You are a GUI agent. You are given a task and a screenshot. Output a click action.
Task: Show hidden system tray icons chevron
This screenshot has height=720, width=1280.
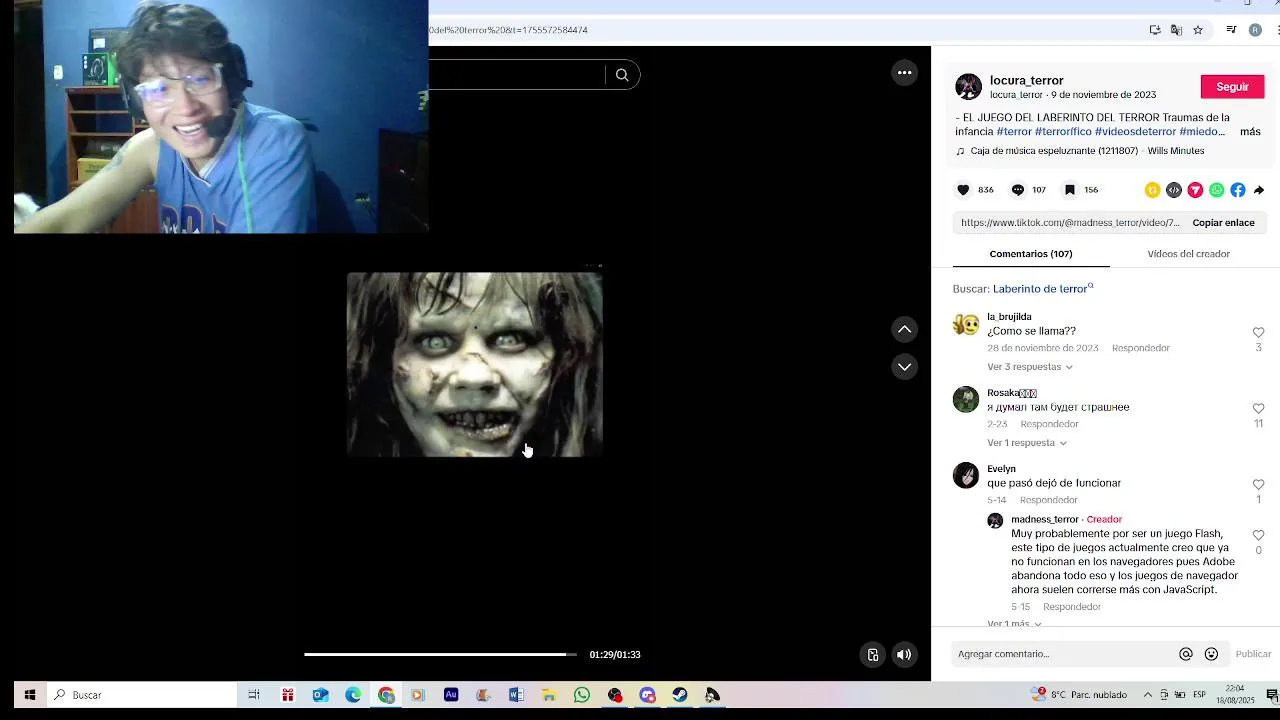point(1148,695)
